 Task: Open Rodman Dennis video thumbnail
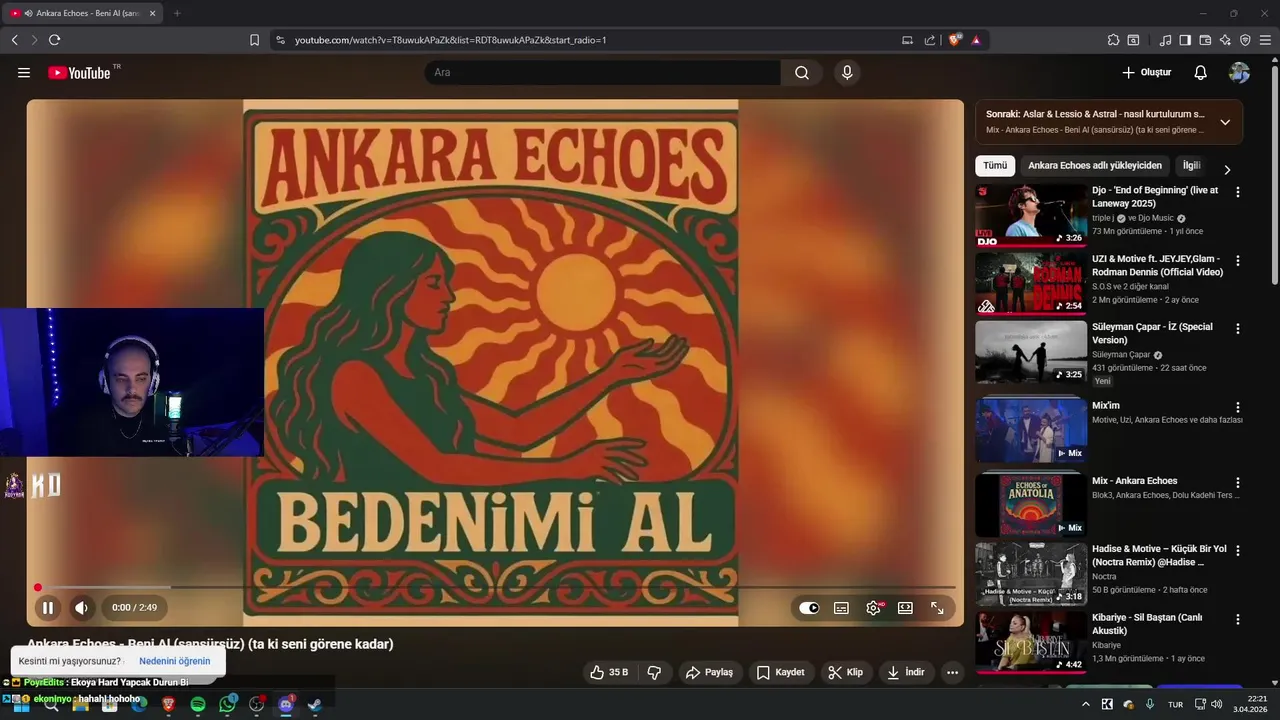pos(1031,283)
